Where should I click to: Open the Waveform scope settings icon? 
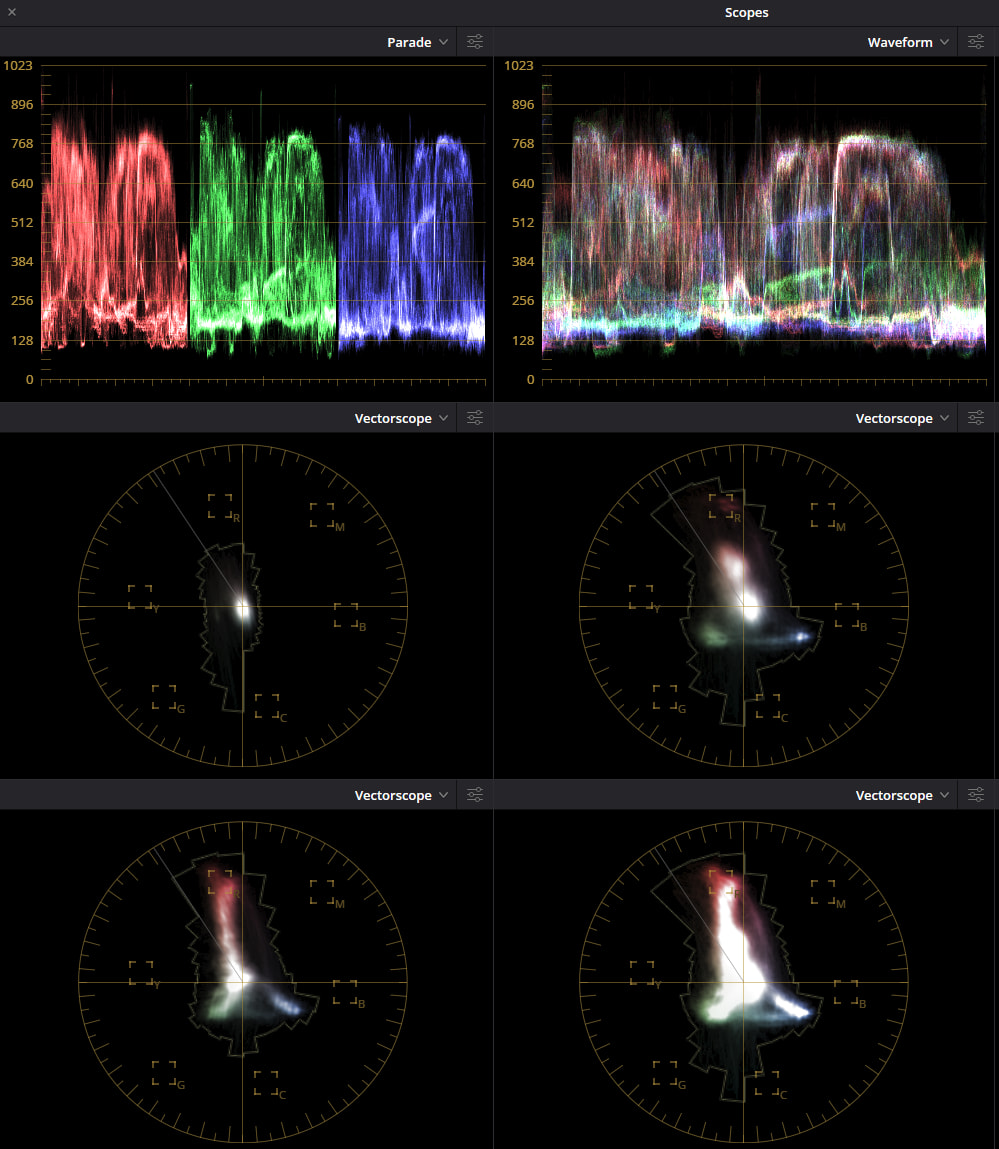tap(976, 42)
